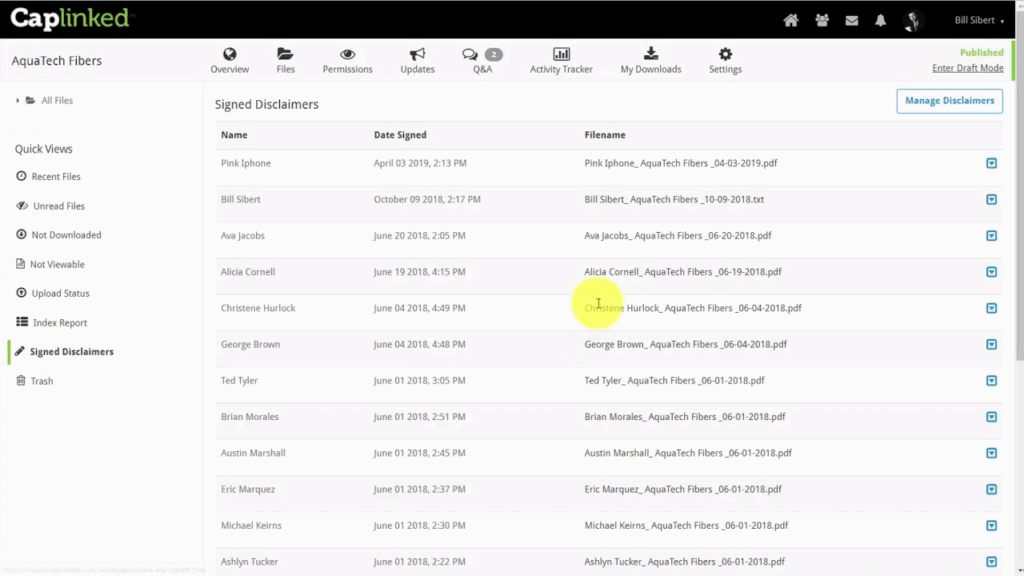Viewport: 1024px width, 576px height.
Task: Open Bill Sibert user menu dropdown
Action: 979,20
